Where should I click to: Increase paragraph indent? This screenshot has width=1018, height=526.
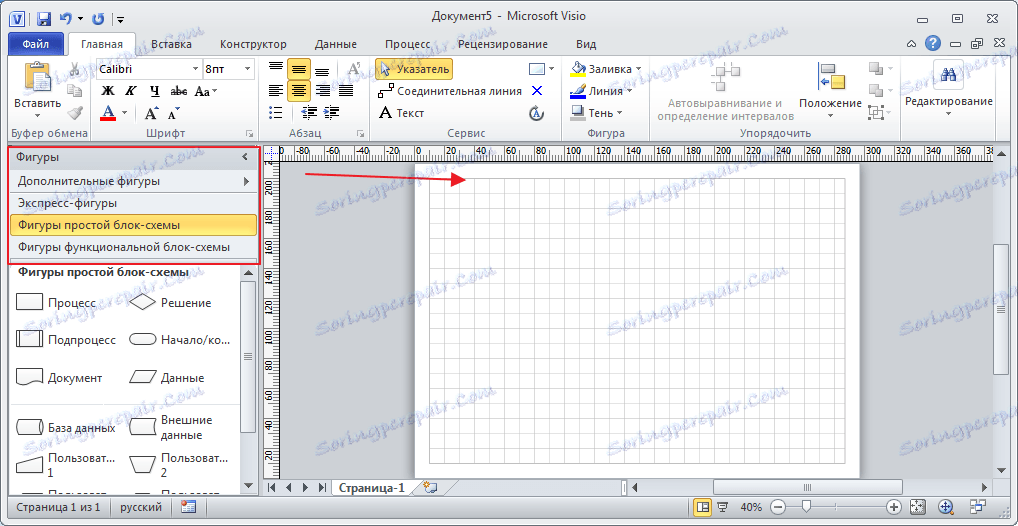click(332, 112)
